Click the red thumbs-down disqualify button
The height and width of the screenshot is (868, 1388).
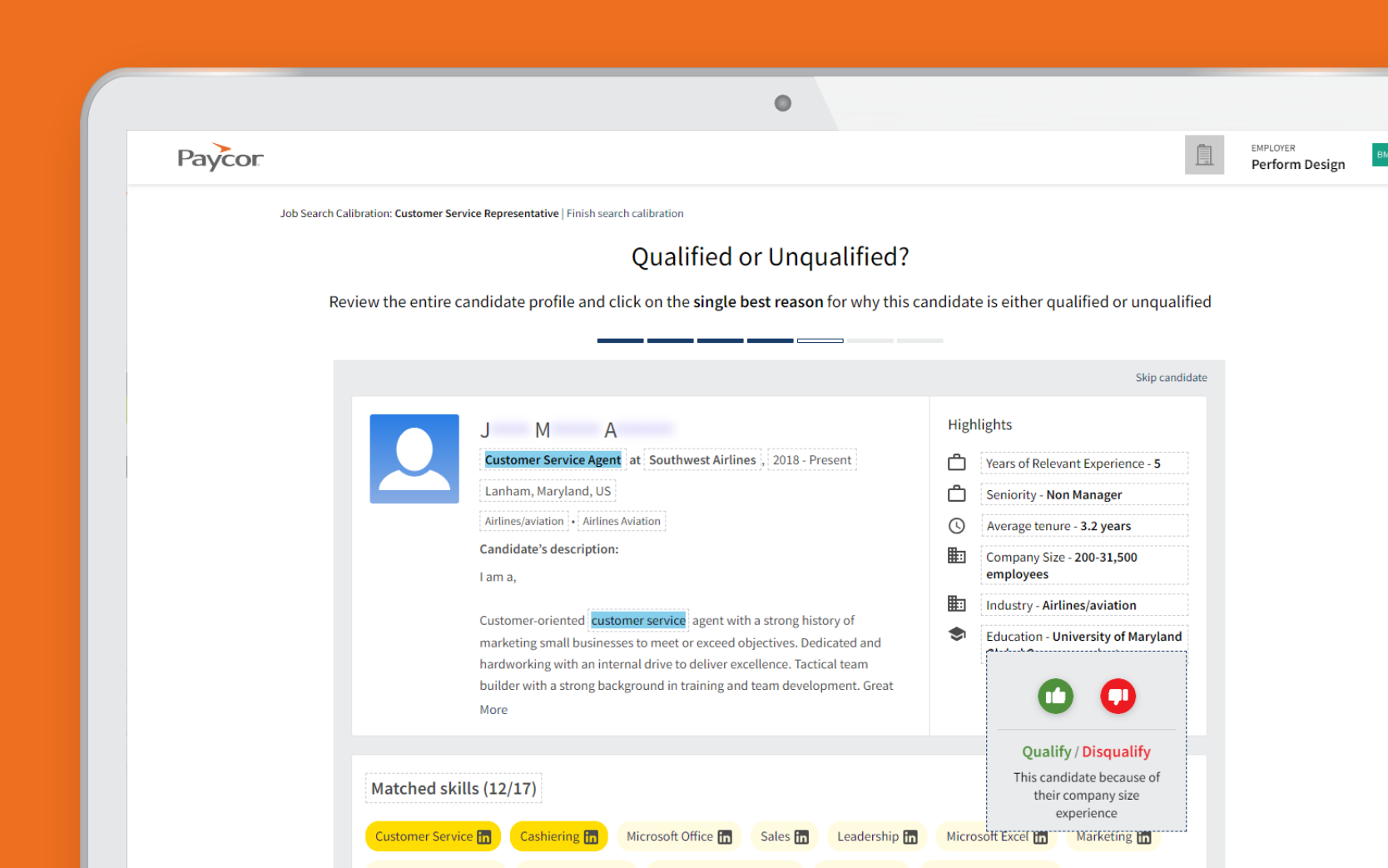[x=1118, y=696]
